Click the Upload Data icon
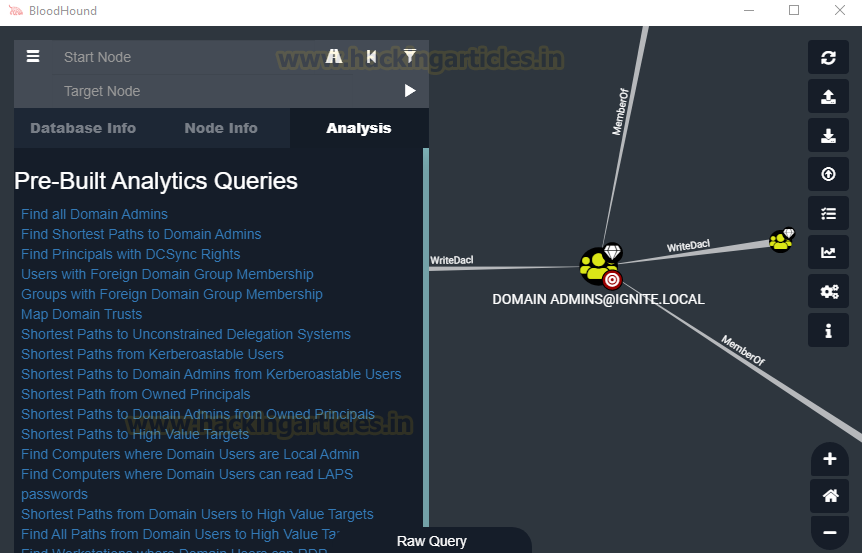Image resolution: width=862 pixels, height=553 pixels. [x=828, y=174]
